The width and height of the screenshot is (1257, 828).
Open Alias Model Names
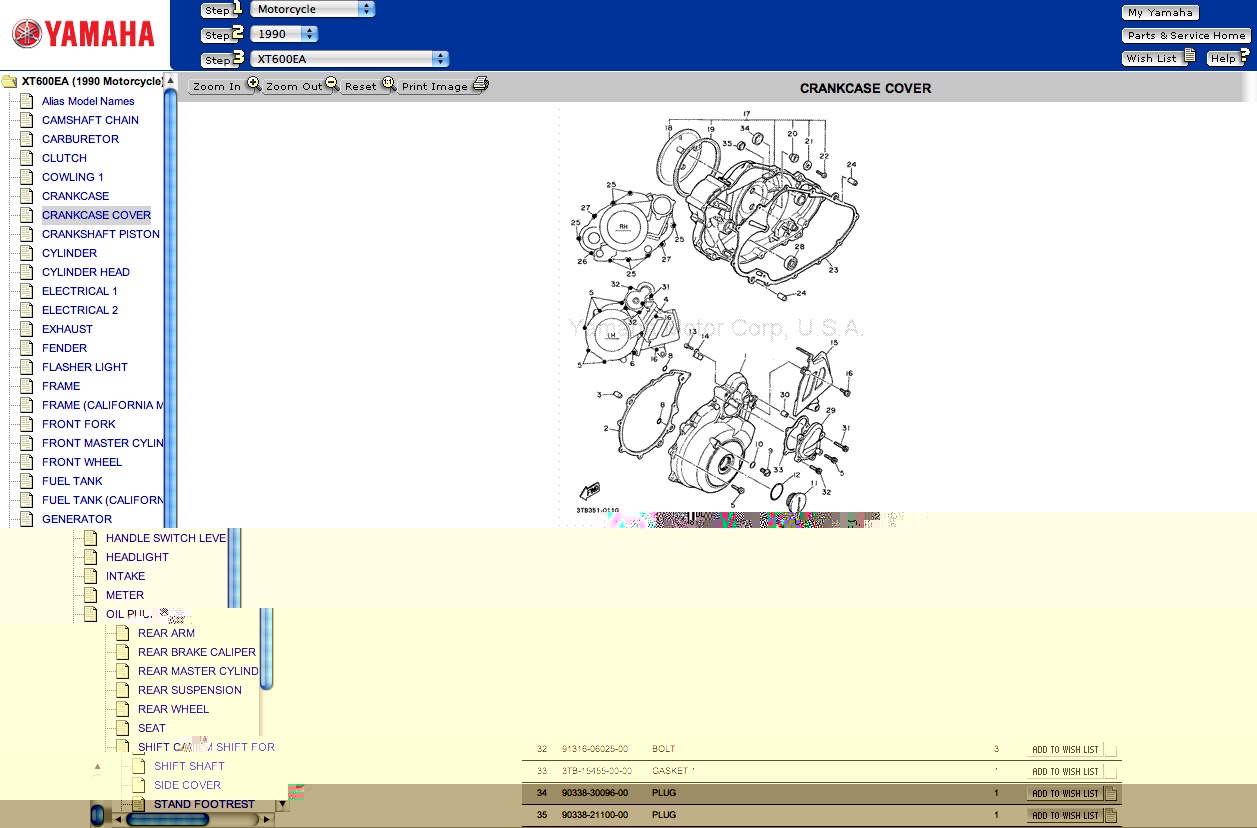(x=88, y=101)
